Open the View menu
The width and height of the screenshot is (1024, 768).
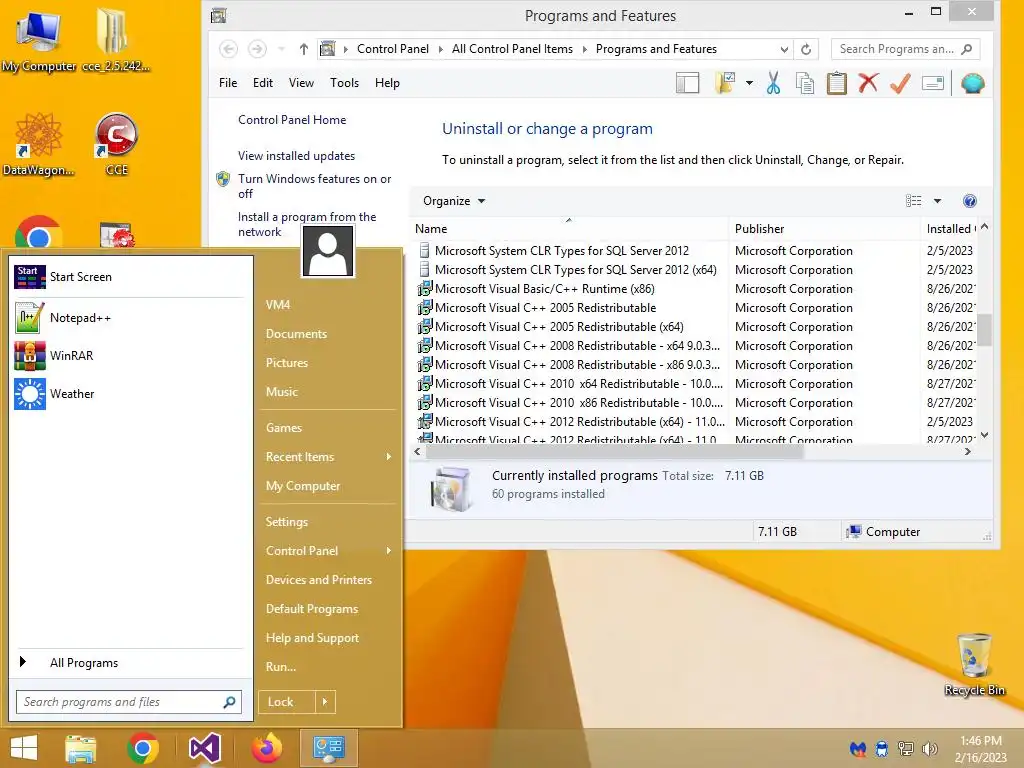tap(301, 83)
